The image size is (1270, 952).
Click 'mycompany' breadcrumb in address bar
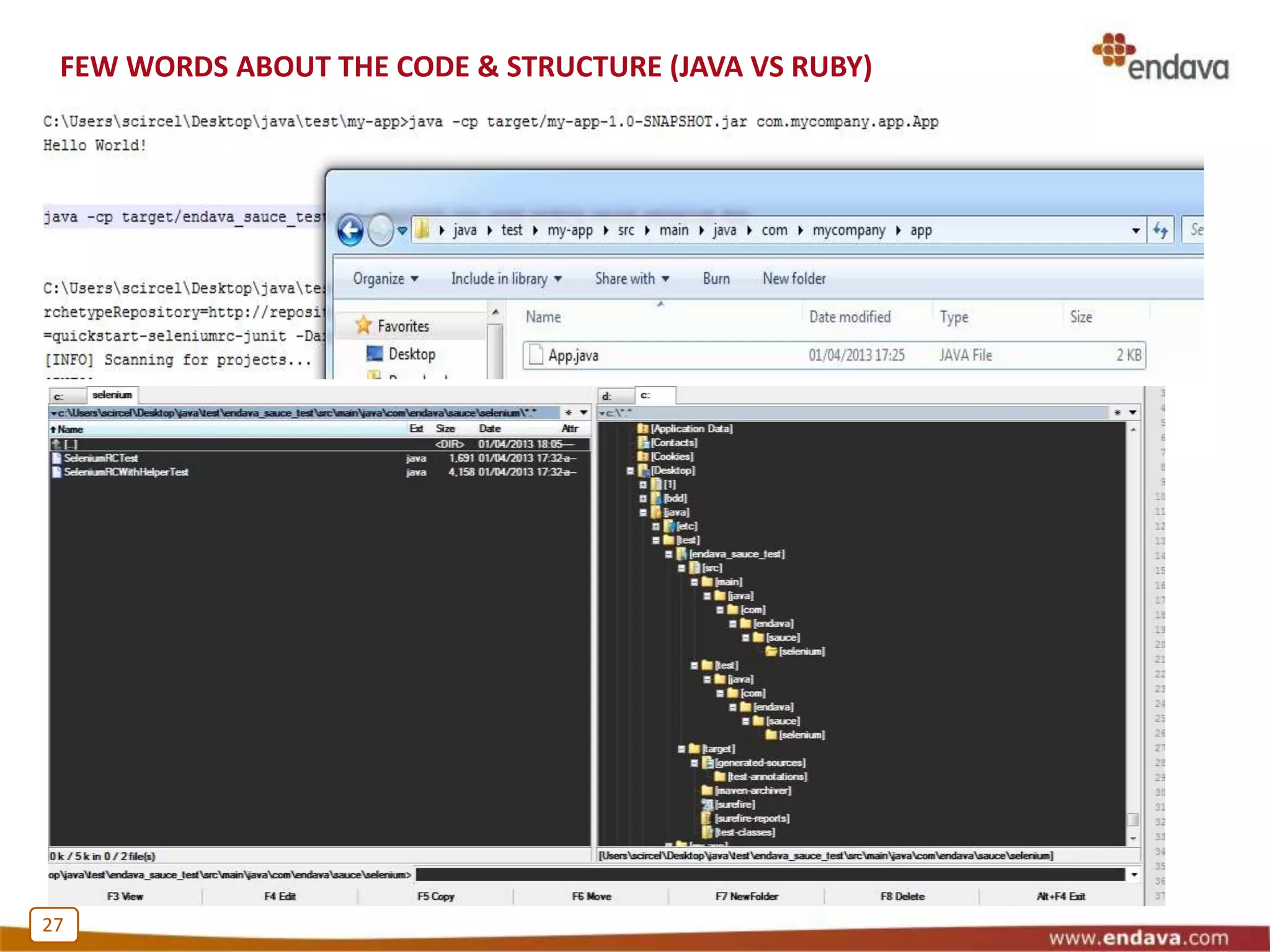[848, 231]
